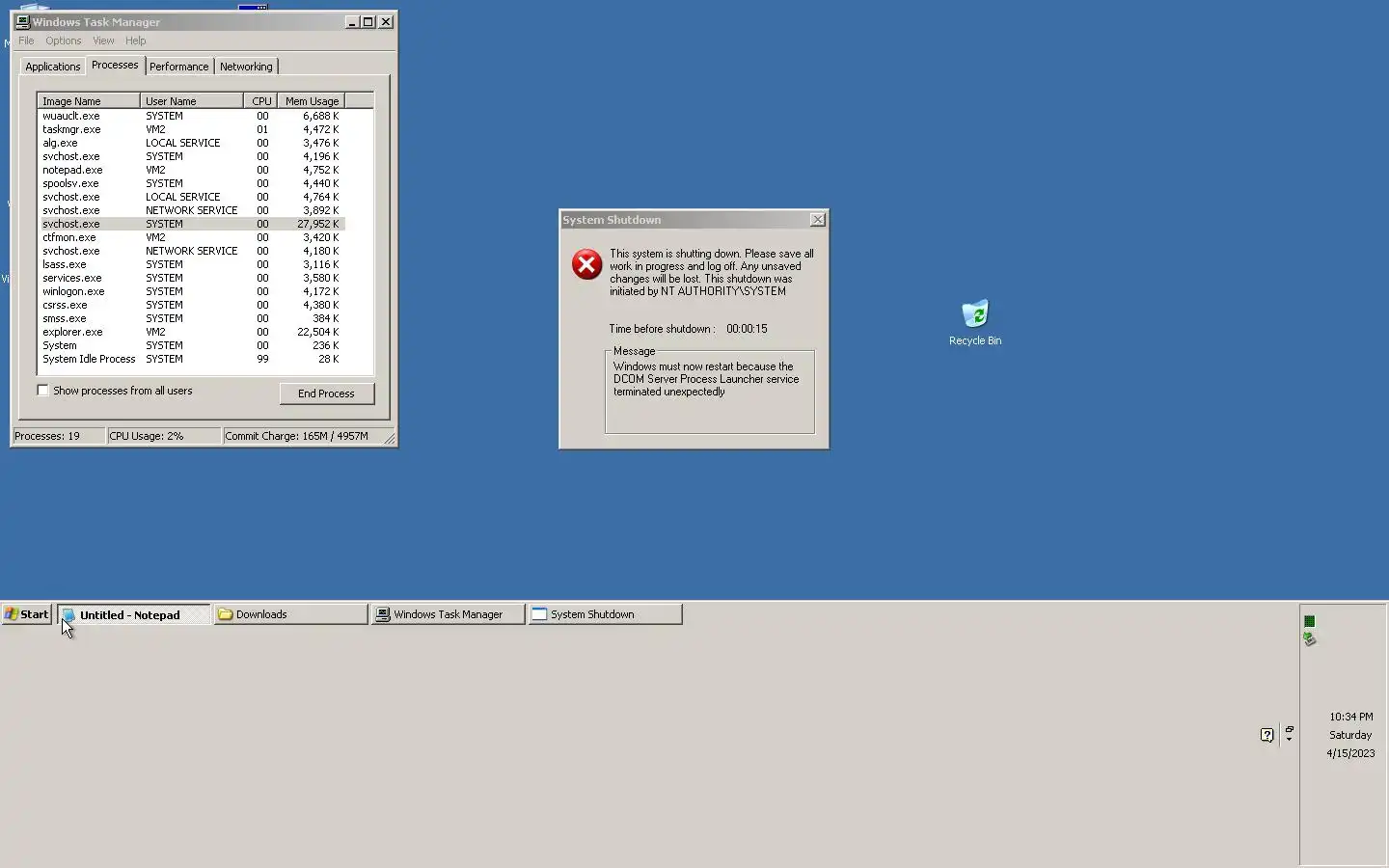
Task: Click the Task Manager title bar icon
Action: pos(22,21)
